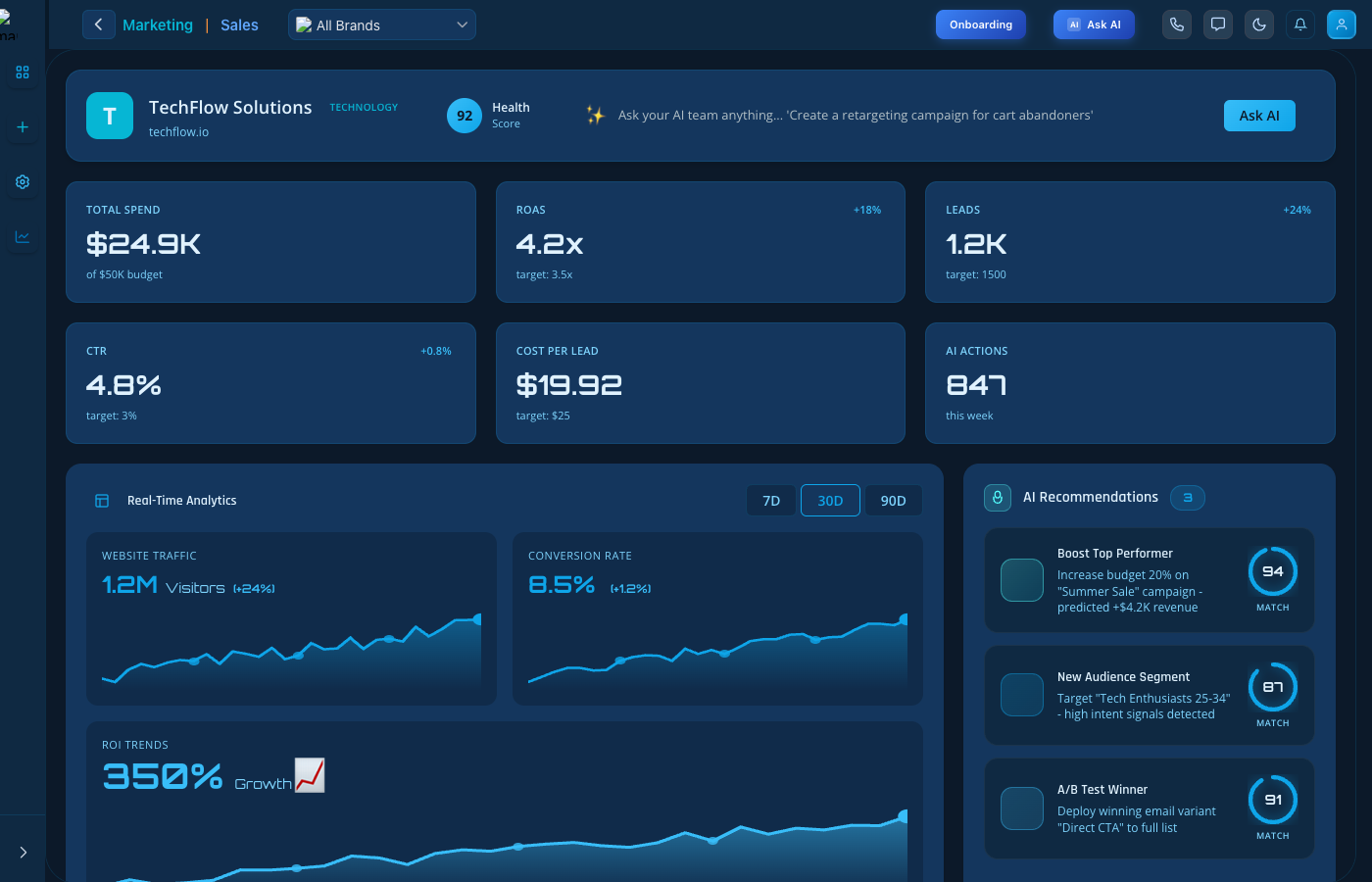Click the "4.2x" ROAS value
1372x882 pixels.
click(x=550, y=244)
